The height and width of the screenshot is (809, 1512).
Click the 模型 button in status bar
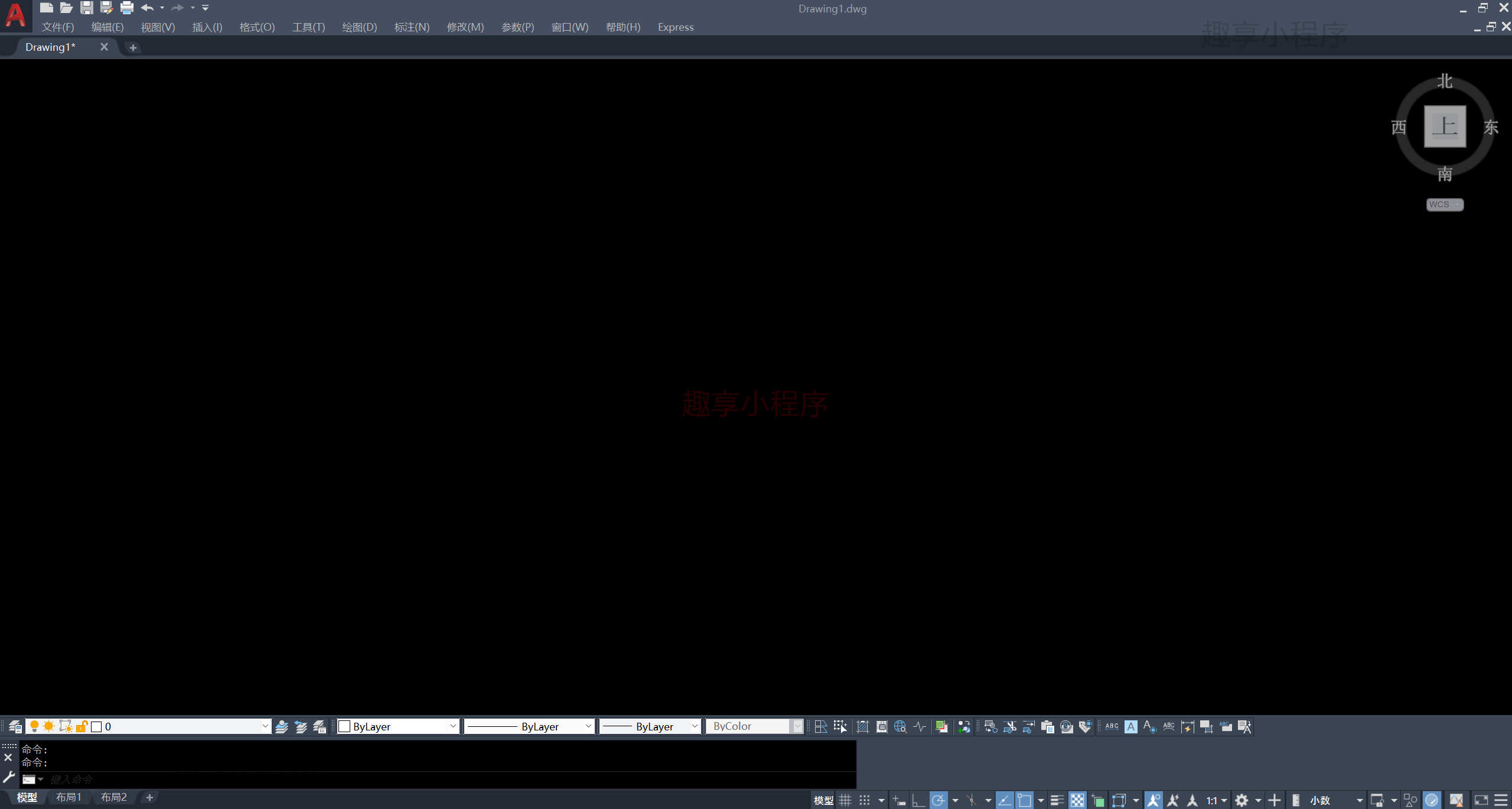point(823,800)
